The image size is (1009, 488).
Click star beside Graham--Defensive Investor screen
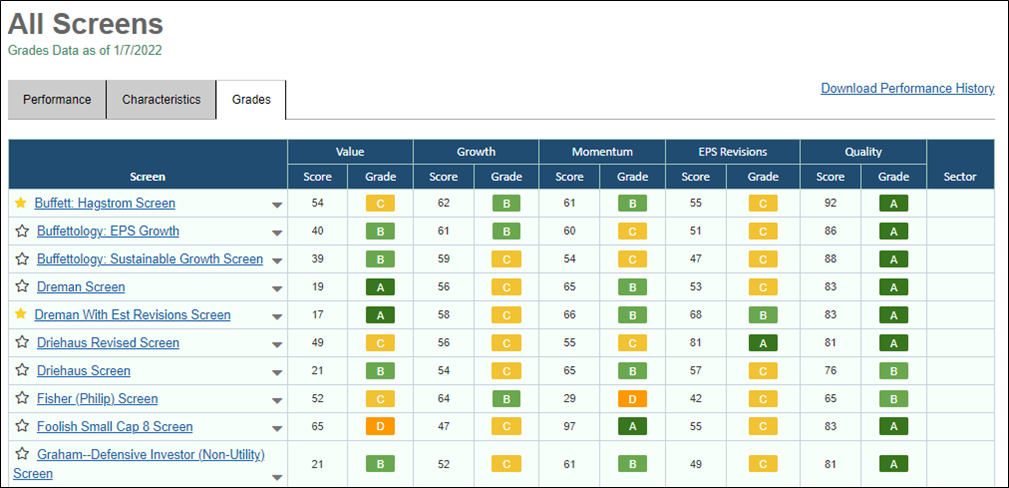23,454
